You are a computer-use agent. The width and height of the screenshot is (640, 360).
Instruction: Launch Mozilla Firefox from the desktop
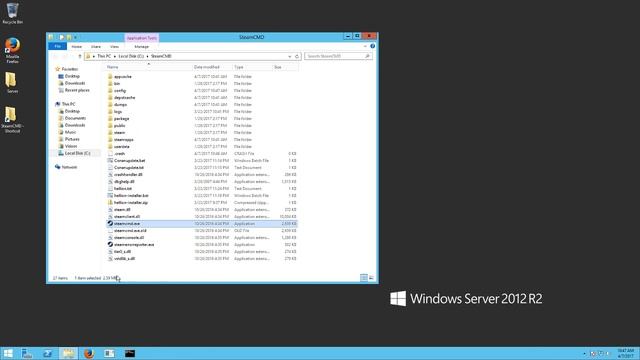click(x=12, y=50)
